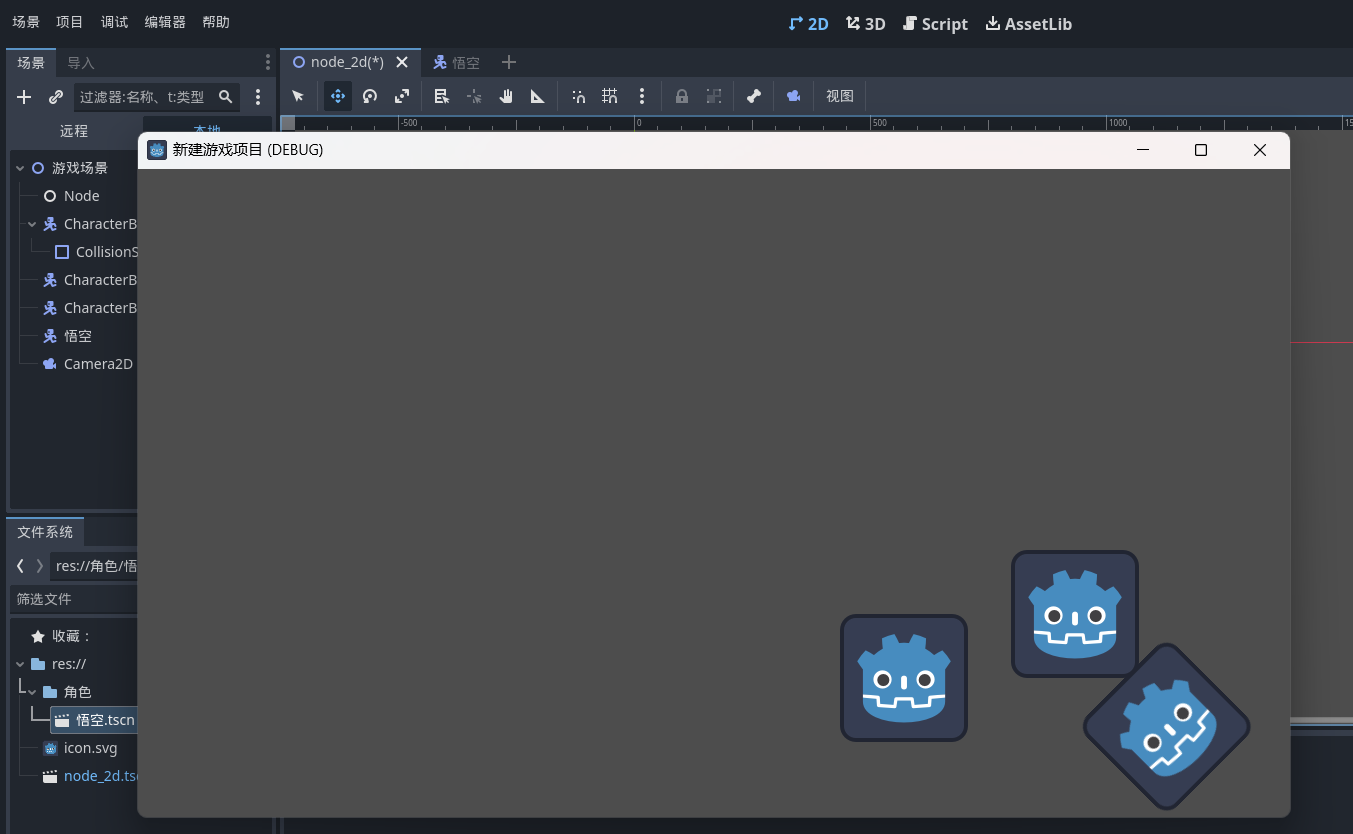Open the 视图 dropdown menu

840,96
